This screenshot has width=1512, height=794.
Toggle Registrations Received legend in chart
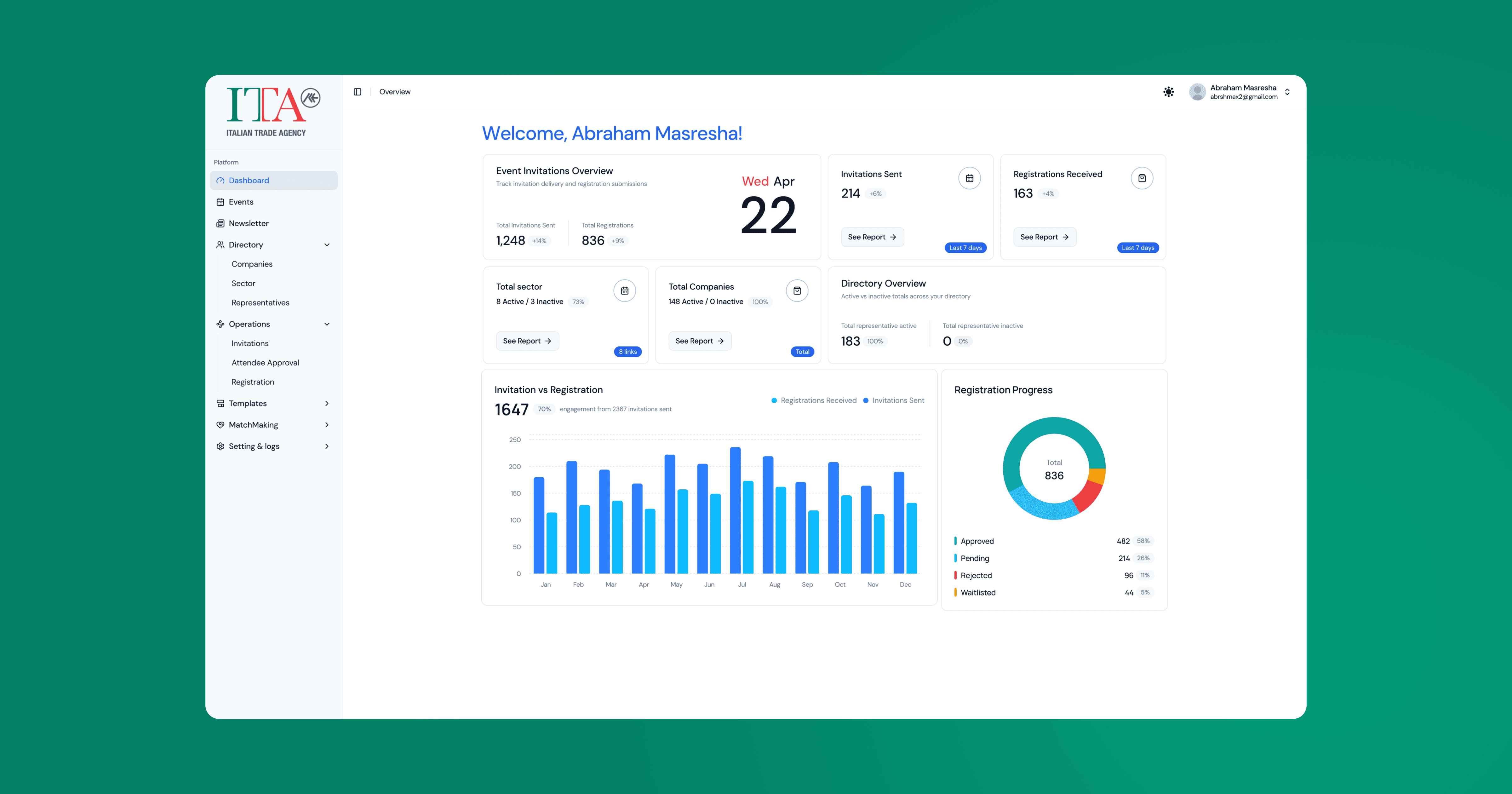tap(814, 400)
